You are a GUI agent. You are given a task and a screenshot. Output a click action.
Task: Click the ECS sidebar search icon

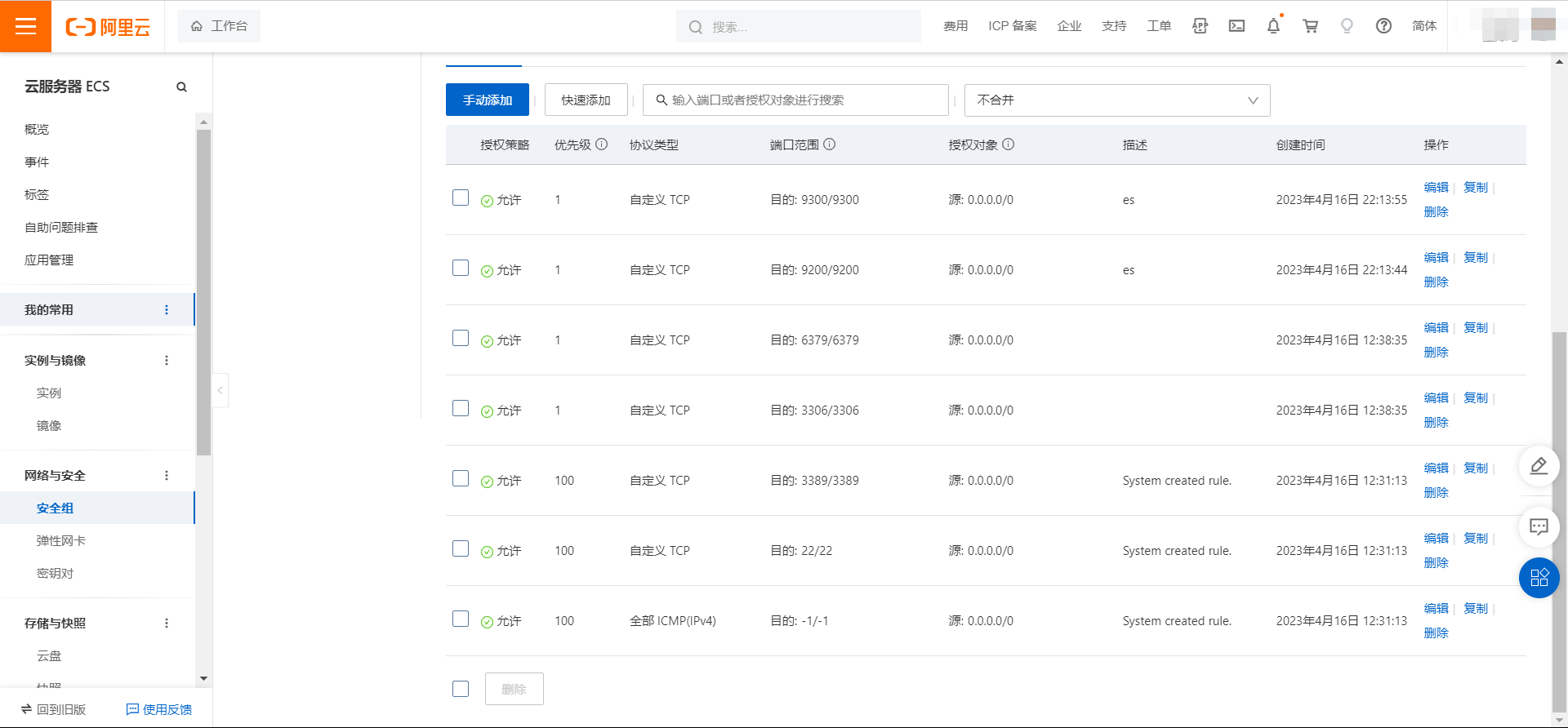[x=181, y=87]
